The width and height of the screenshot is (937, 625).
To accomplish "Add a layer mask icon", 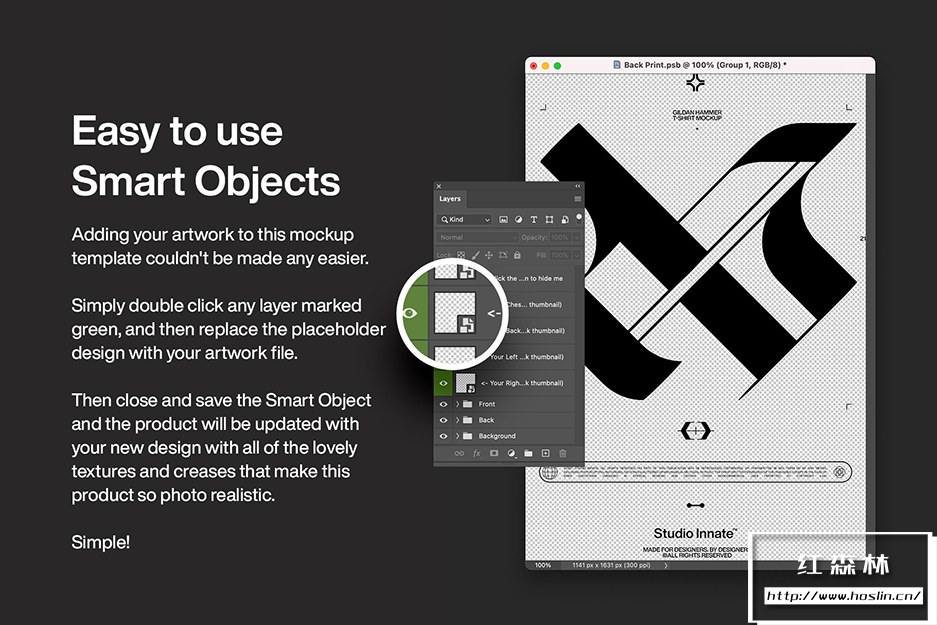I will pyautogui.click(x=494, y=454).
